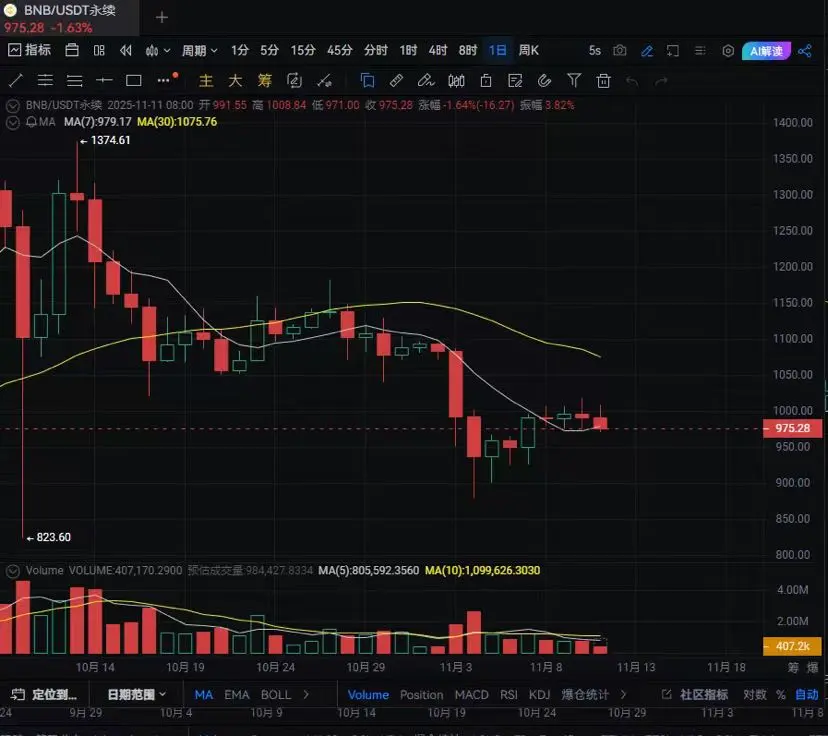This screenshot has height=736, width=828.
Task: Open the multi-chart layout icon
Action: tap(99, 50)
